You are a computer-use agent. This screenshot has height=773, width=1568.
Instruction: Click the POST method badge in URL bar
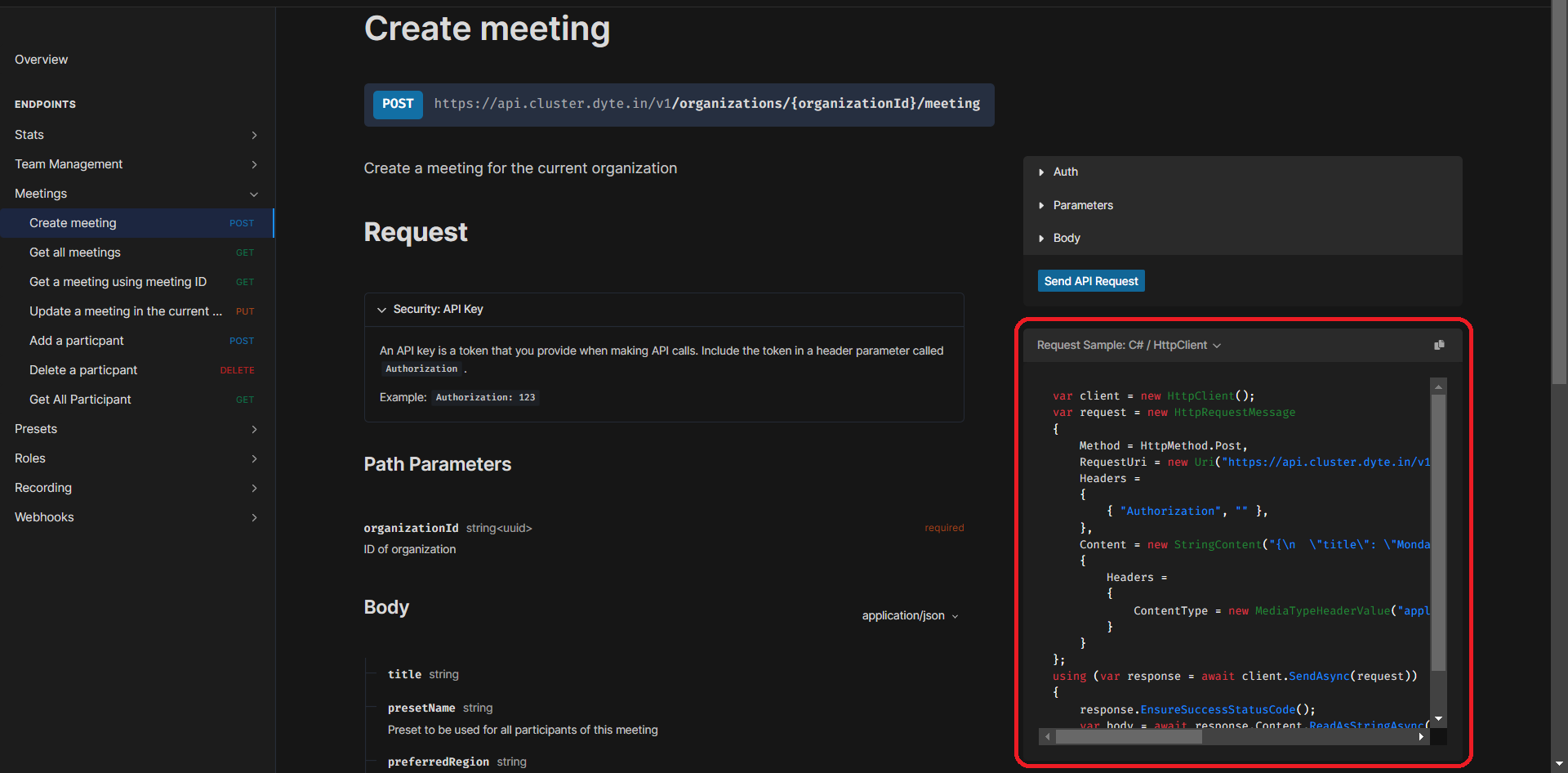click(x=398, y=104)
